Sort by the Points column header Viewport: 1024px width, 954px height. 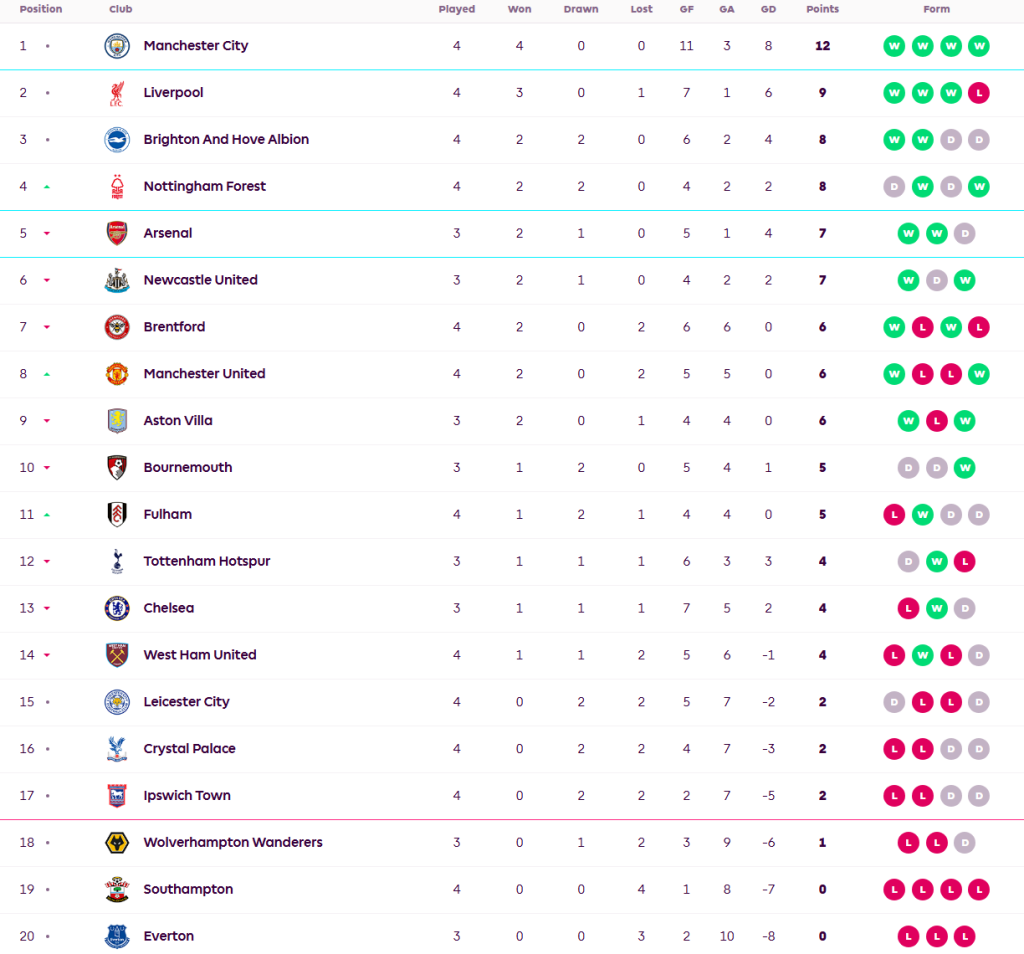click(x=822, y=9)
